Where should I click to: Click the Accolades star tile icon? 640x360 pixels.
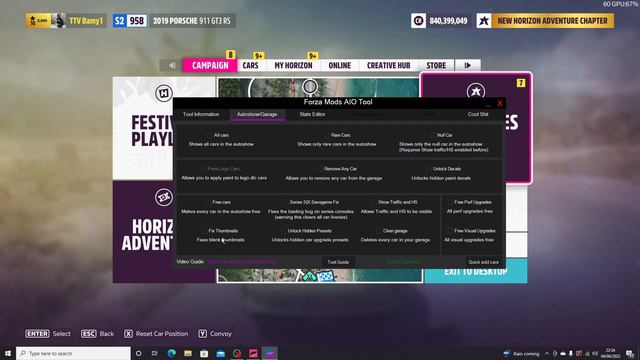[476, 91]
